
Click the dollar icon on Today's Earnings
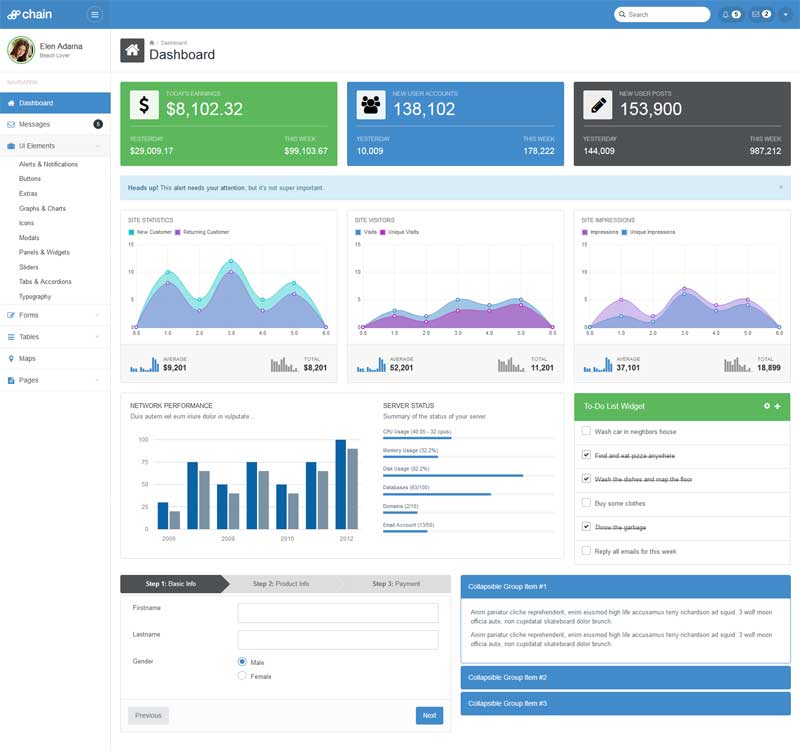pos(144,105)
